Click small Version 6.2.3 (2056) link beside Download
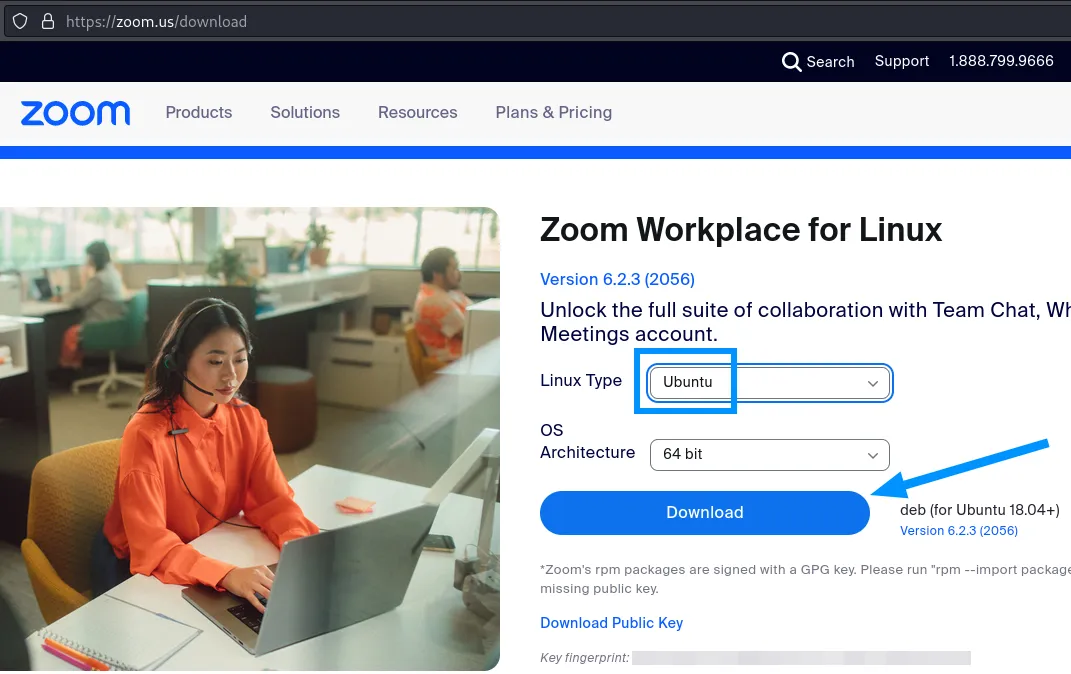 pos(958,531)
